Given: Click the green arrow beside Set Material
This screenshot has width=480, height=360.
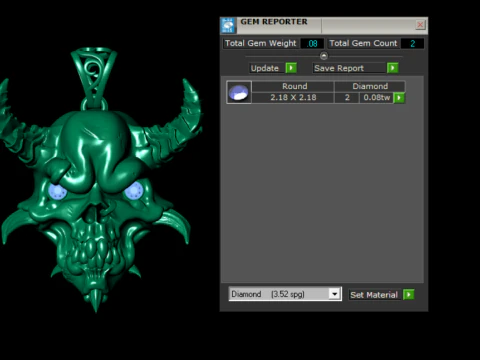Looking at the screenshot, I should point(409,295).
